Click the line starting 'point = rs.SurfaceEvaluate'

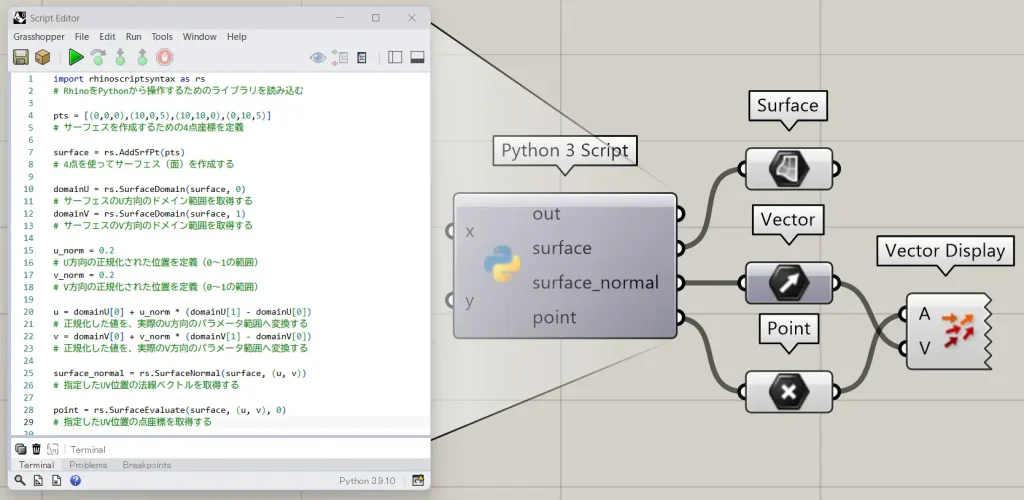coord(170,410)
